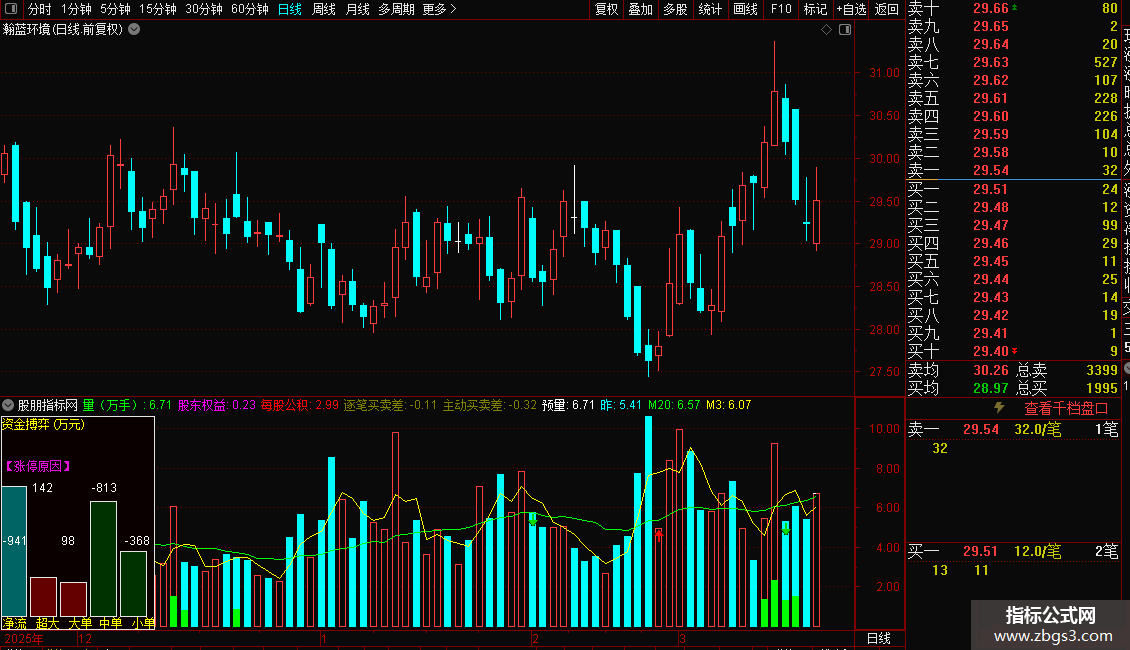This screenshot has height=650, width=1130.
Task: Click 卖均 value 30.26
Action: (991, 370)
